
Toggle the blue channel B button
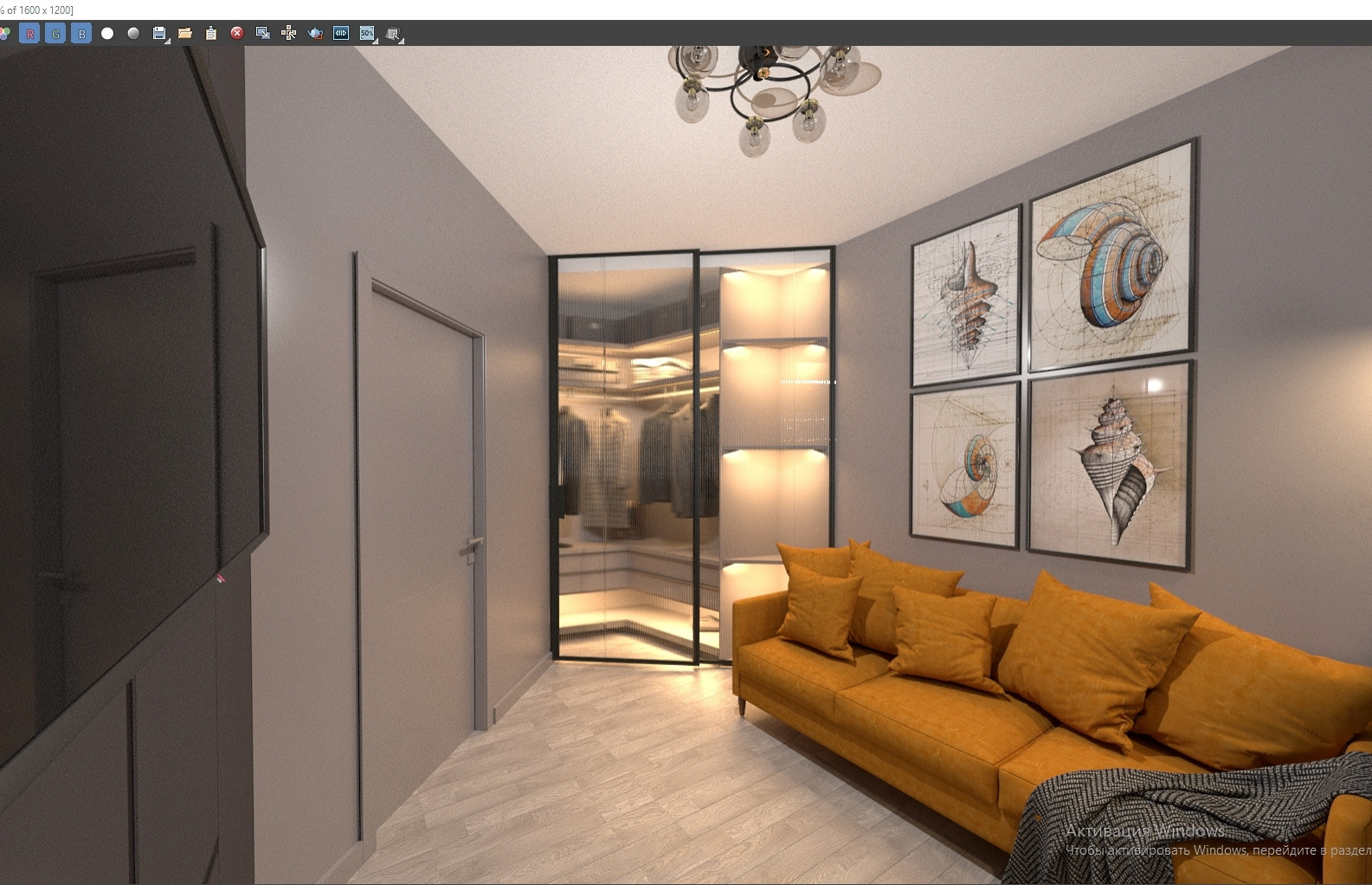pyautogui.click(x=81, y=34)
